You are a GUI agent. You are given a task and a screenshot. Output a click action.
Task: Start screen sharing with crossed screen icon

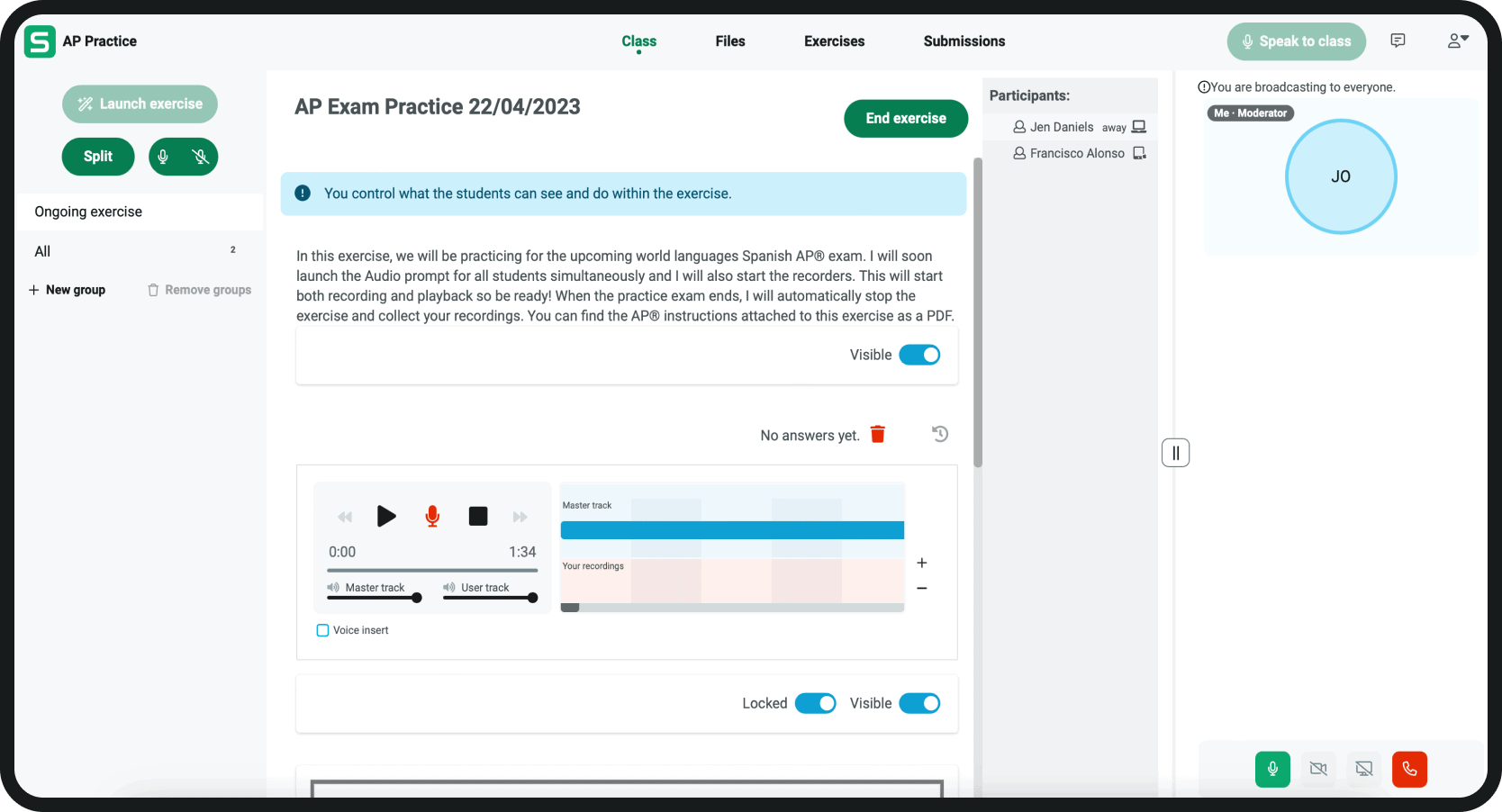[1364, 769]
